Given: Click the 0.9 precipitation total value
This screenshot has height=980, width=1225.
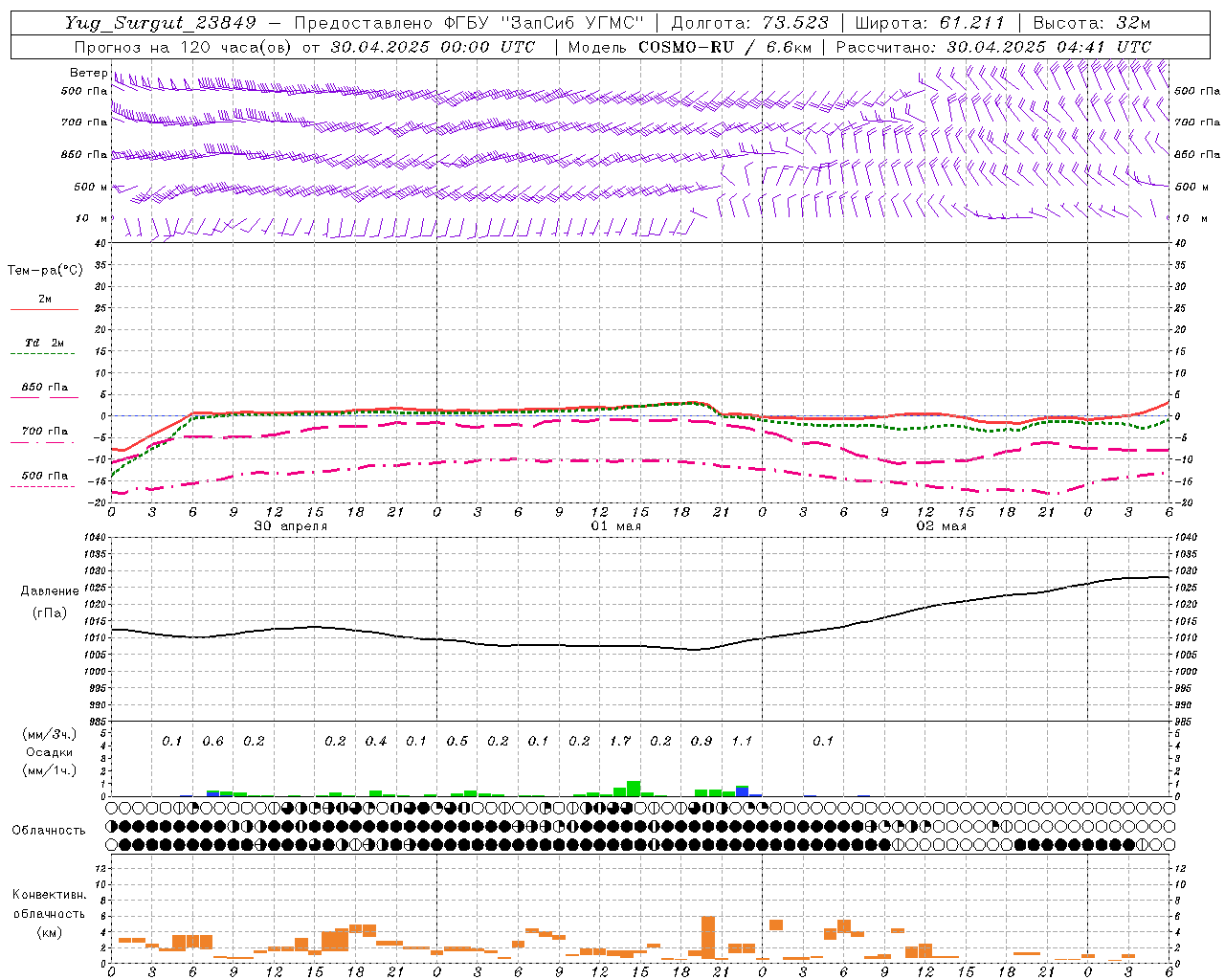Looking at the screenshot, I should tap(702, 742).
